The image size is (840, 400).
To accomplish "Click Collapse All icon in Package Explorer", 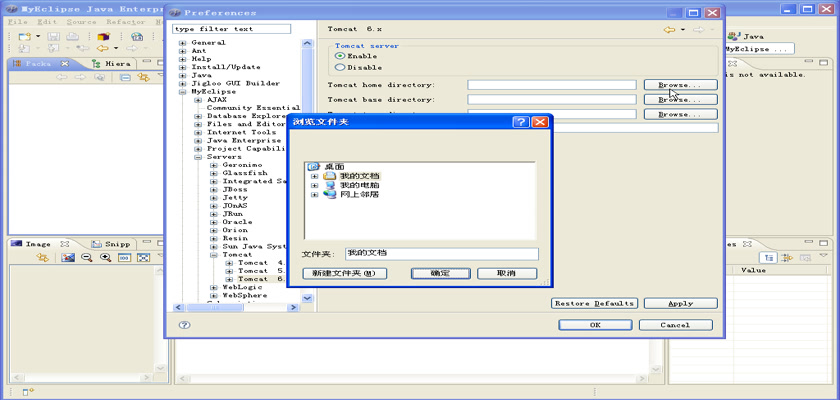I will point(124,77).
